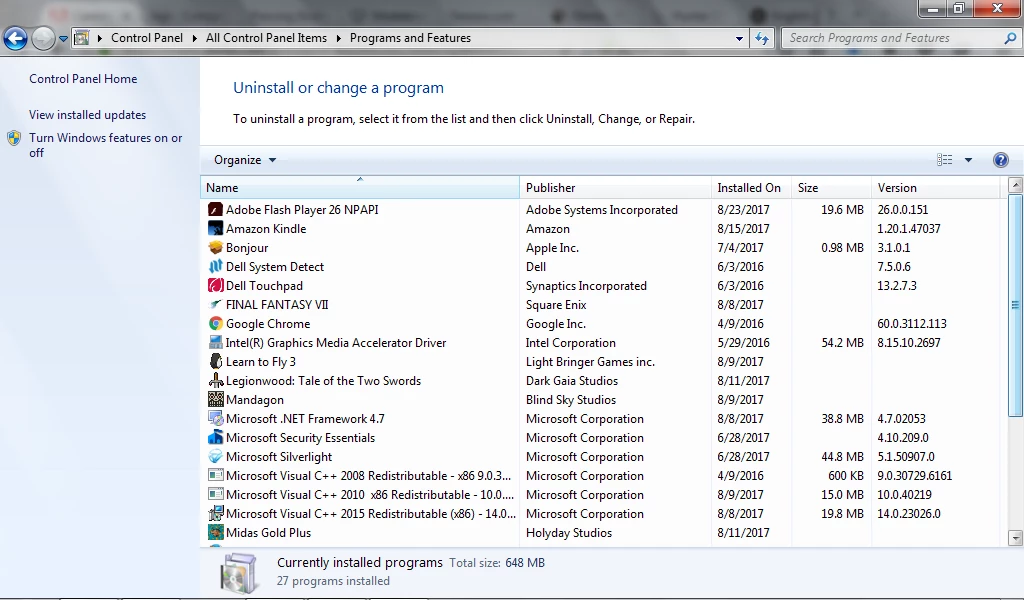Sort by the Version column header

[x=936, y=187]
